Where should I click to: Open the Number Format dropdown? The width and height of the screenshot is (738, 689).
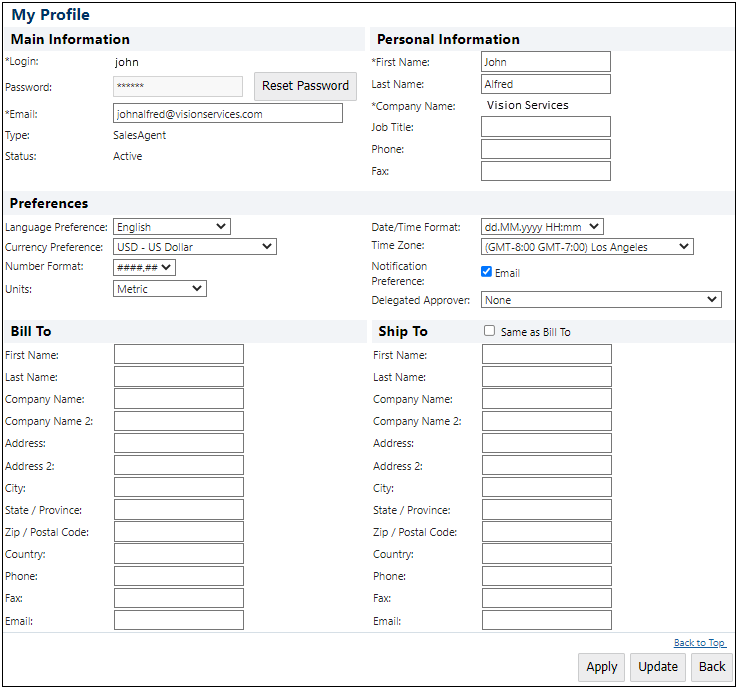145,267
